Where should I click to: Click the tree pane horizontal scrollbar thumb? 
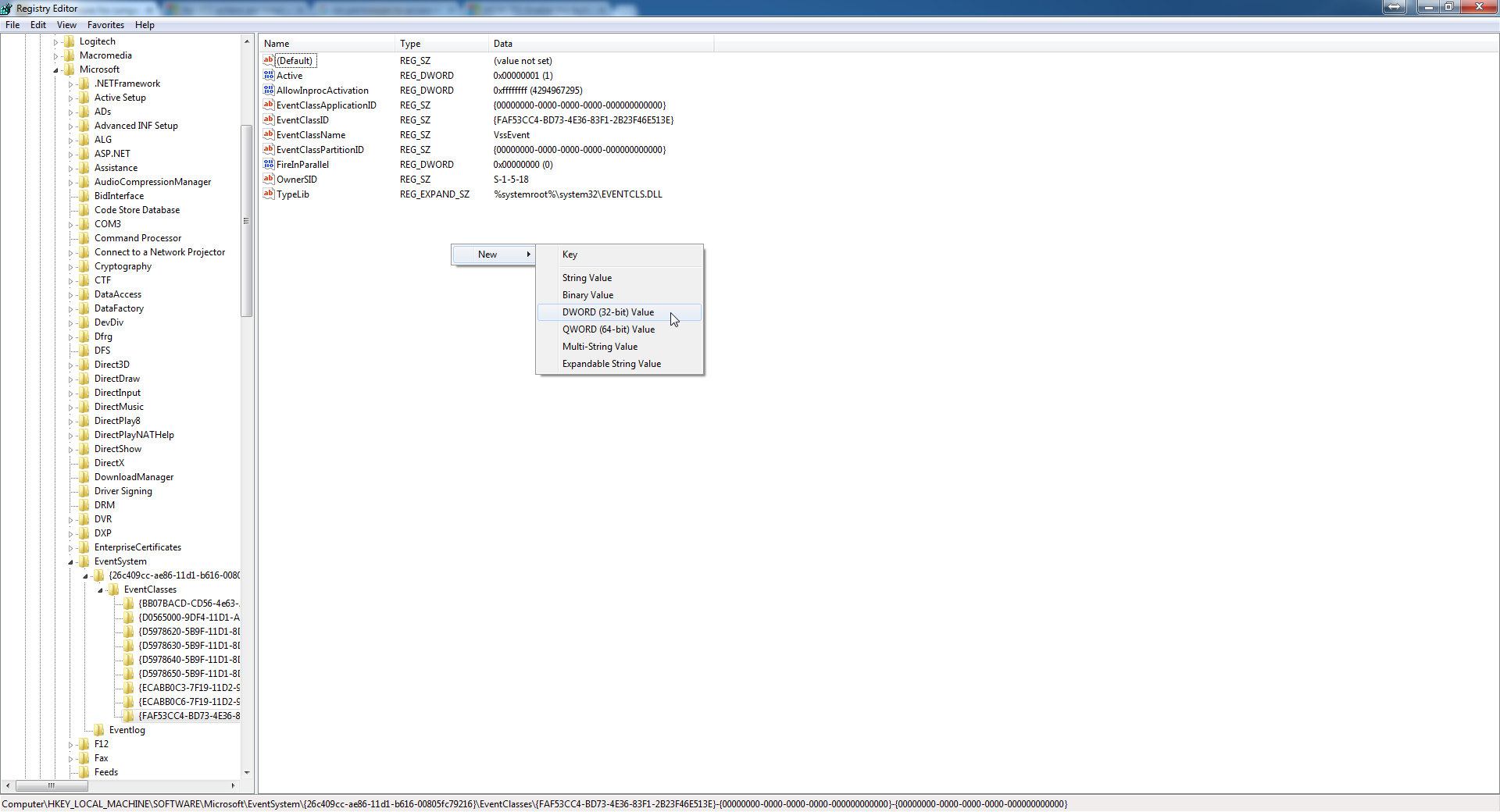52,785
